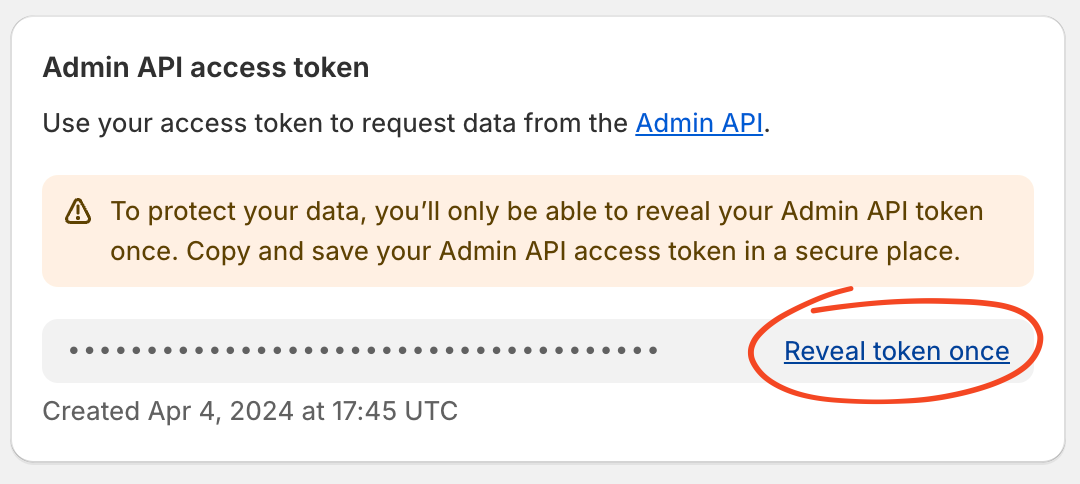Click the first dot of the hidden token
1080x484 pixels.
[74, 350]
